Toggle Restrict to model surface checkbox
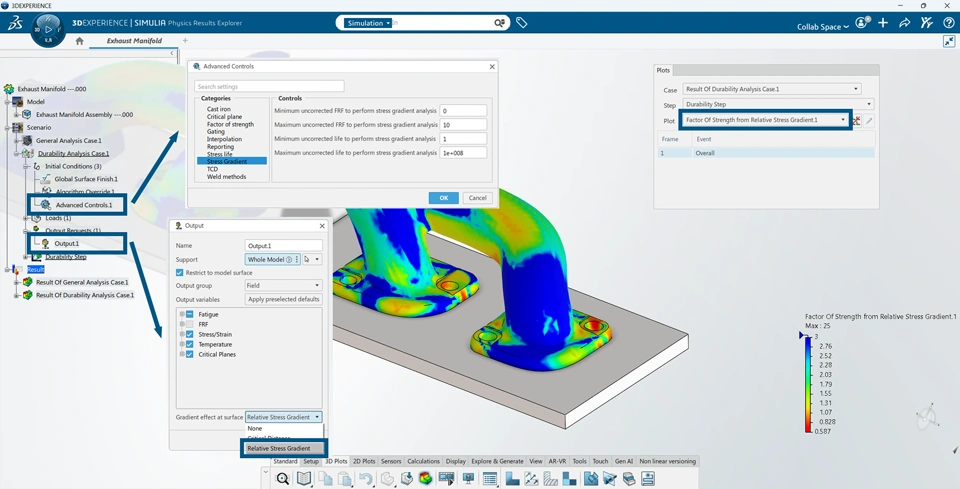Image resolution: width=960 pixels, height=489 pixels. pos(179,272)
